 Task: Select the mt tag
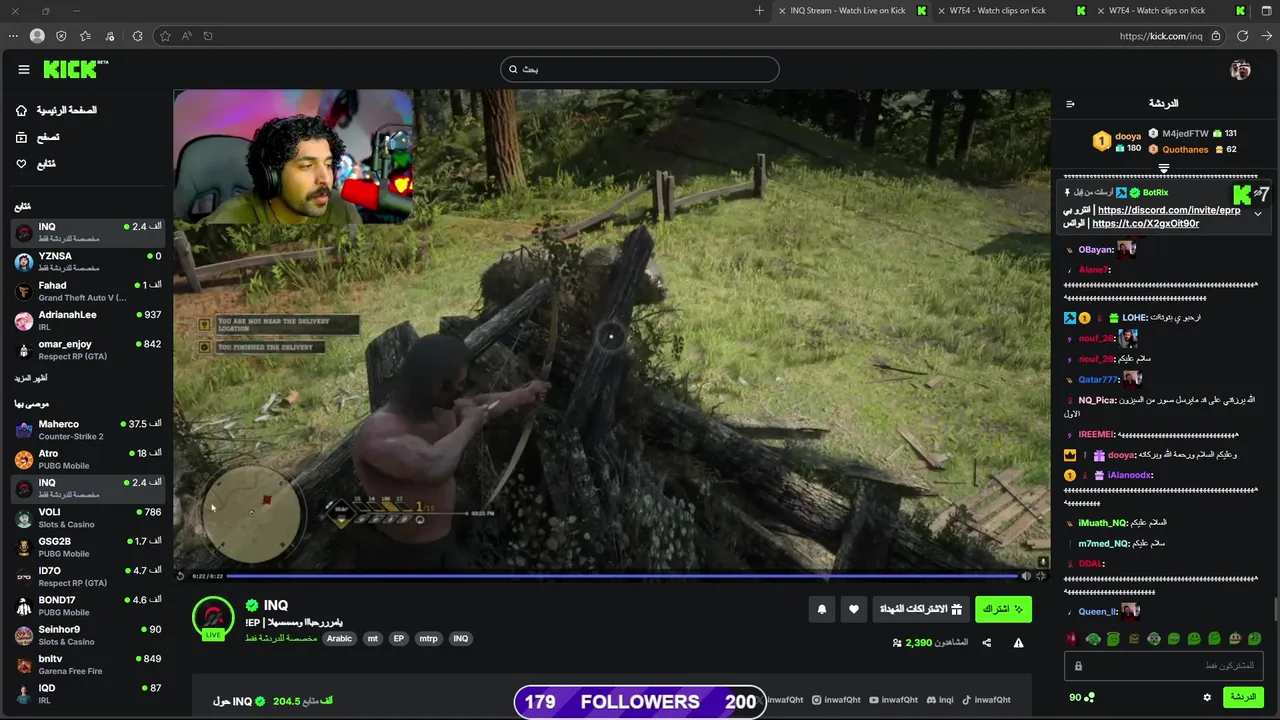pos(372,638)
